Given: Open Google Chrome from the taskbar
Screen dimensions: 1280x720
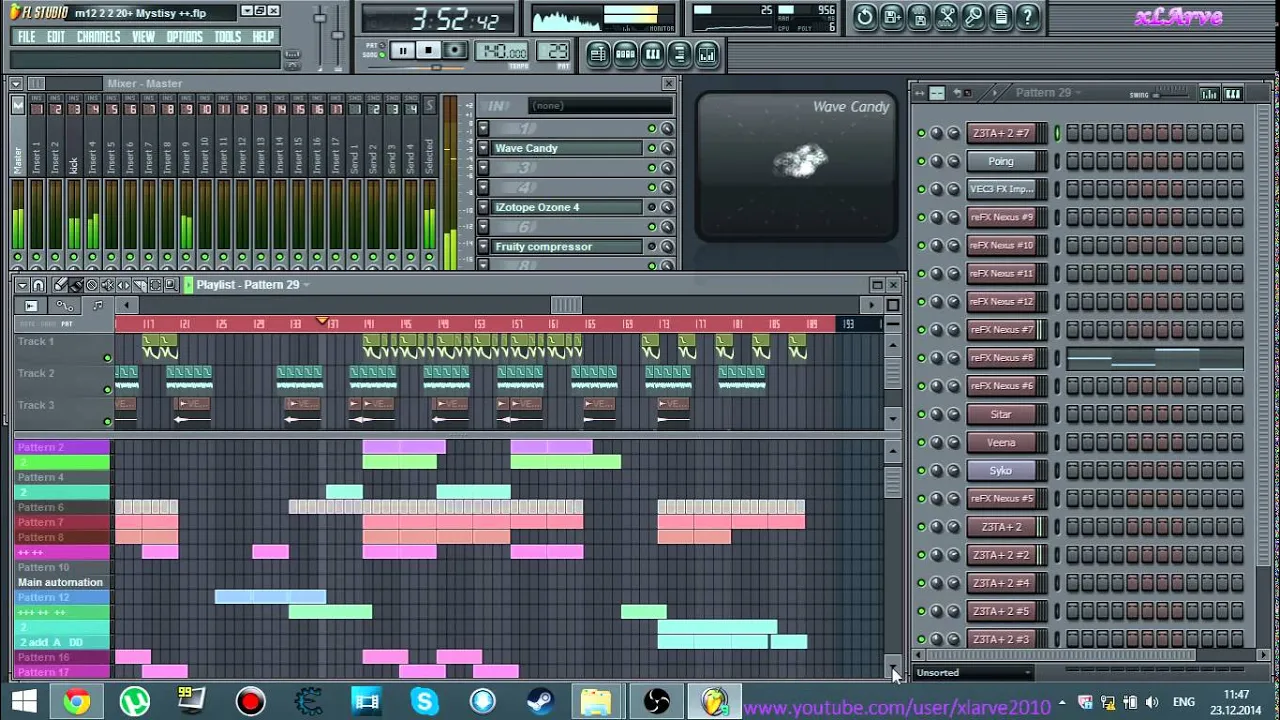Looking at the screenshot, I should (x=76, y=702).
